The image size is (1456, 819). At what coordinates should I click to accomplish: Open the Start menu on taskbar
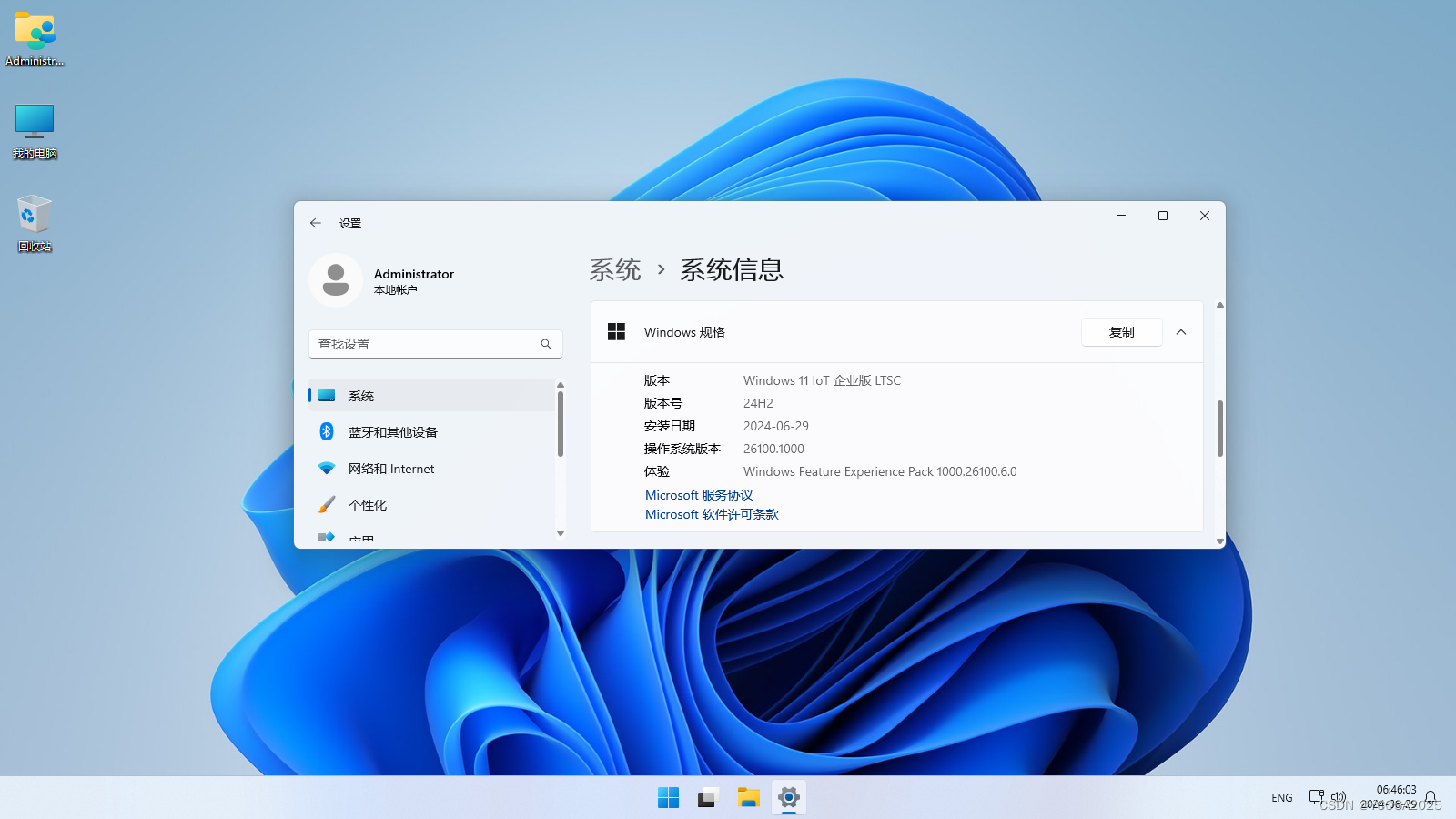click(668, 798)
